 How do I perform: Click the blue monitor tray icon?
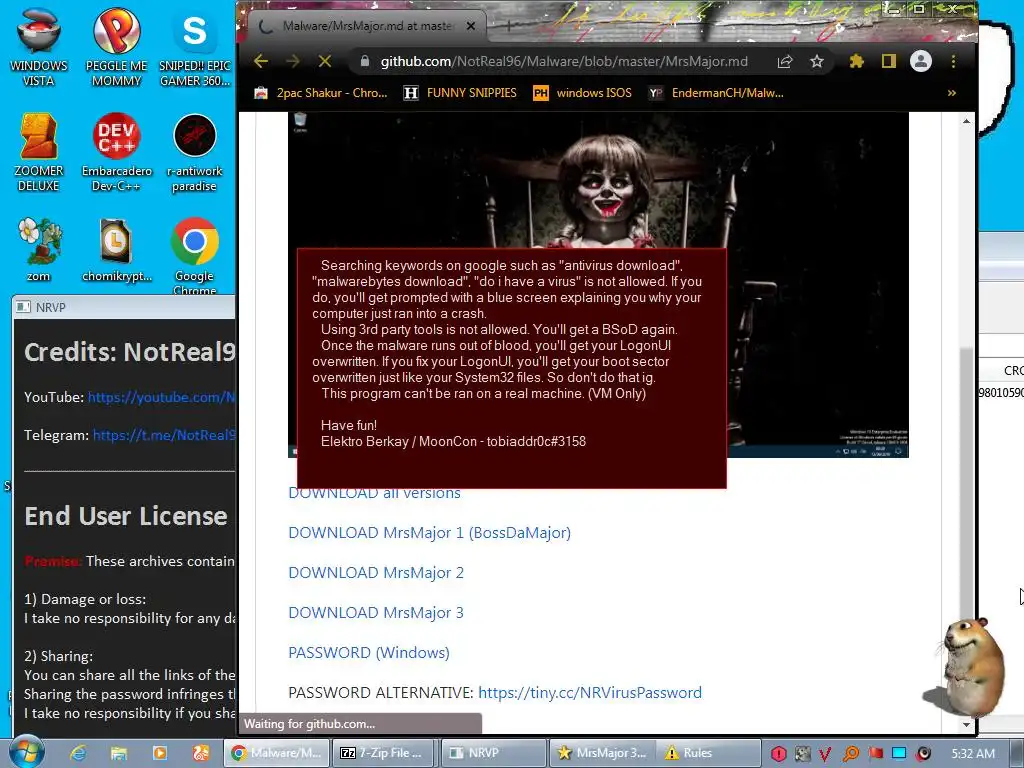coord(899,753)
